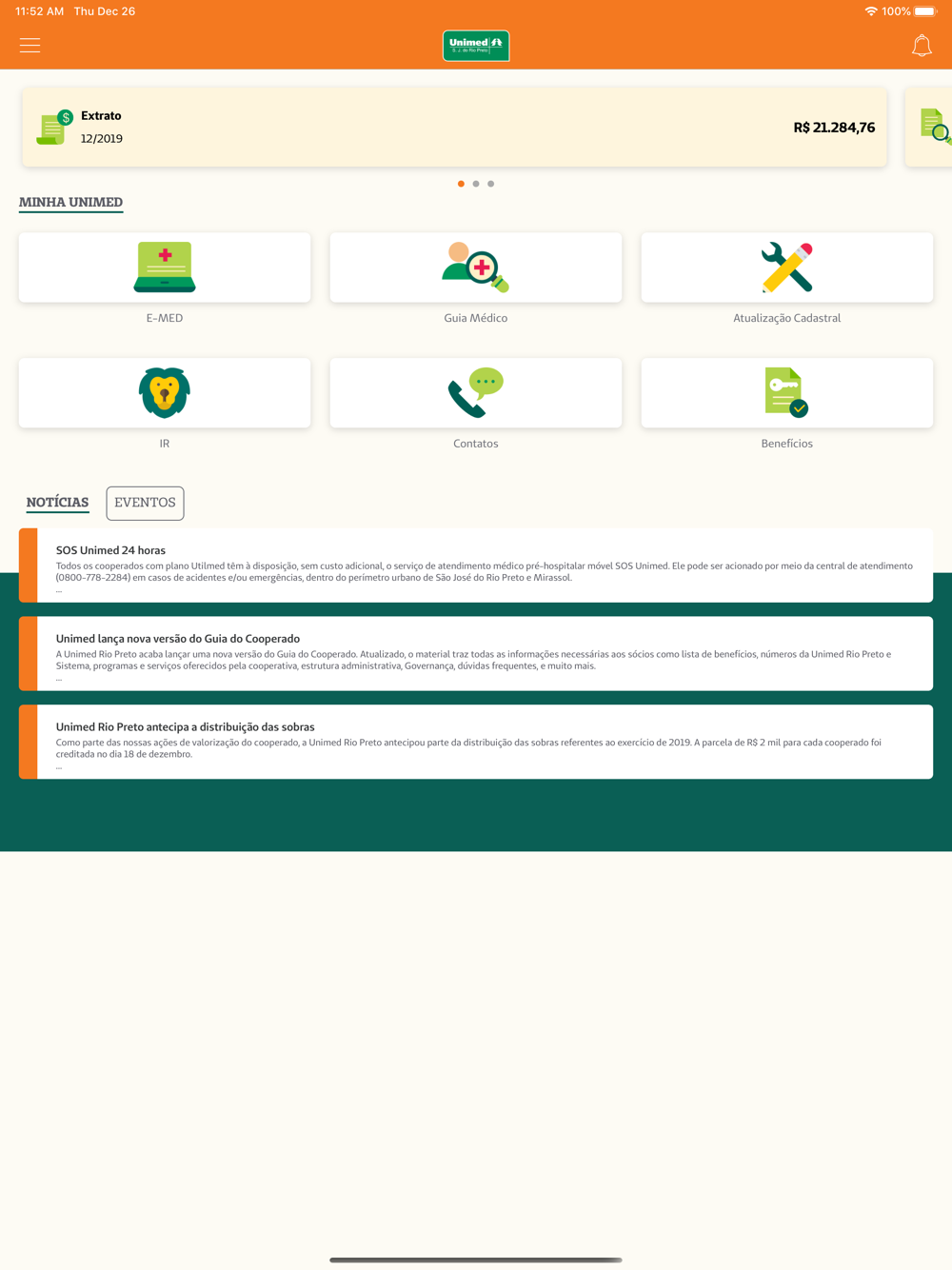The height and width of the screenshot is (1270, 952).
Task: Open the hamburger menu
Action: tap(30, 46)
